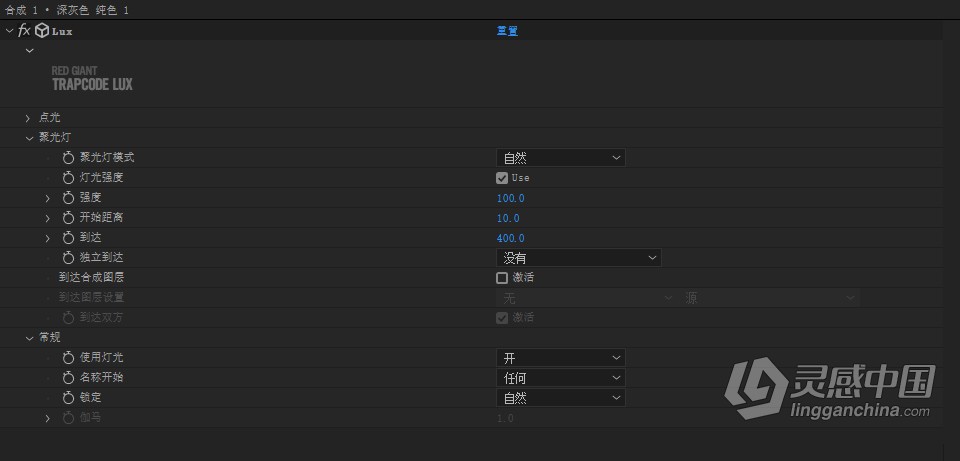Click the 合成 1 · 深灰色 纯色 1 header
Screen dimensions: 960x461
[x=66, y=10]
